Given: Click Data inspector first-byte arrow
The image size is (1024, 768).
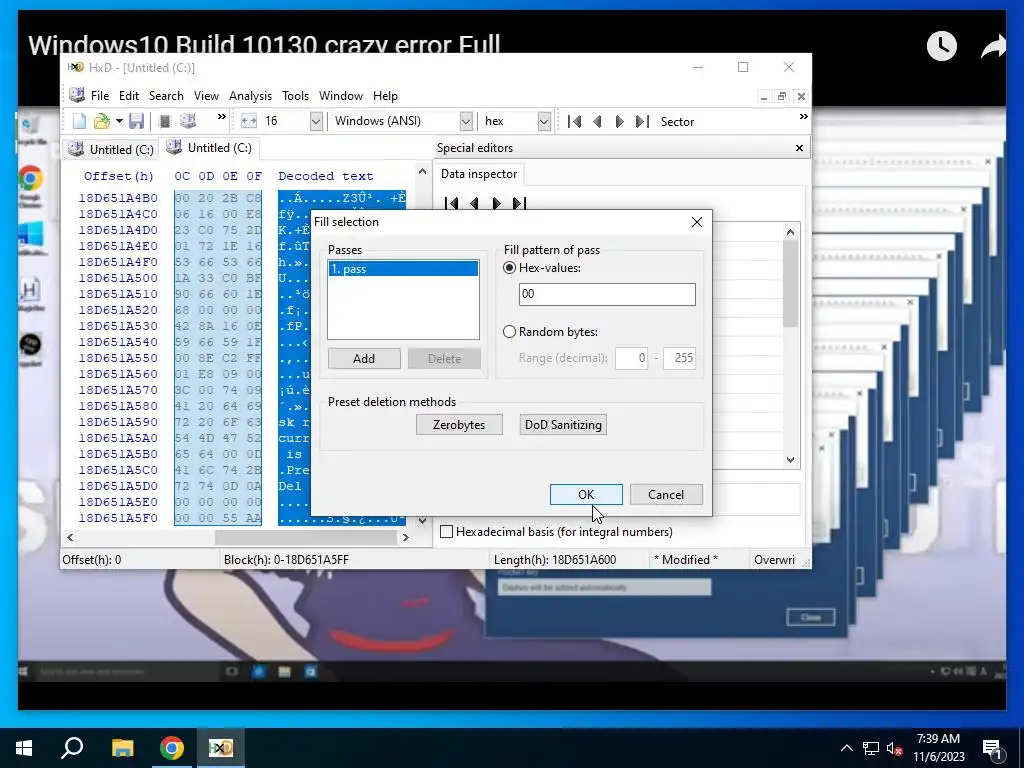Looking at the screenshot, I should coord(451,203).
